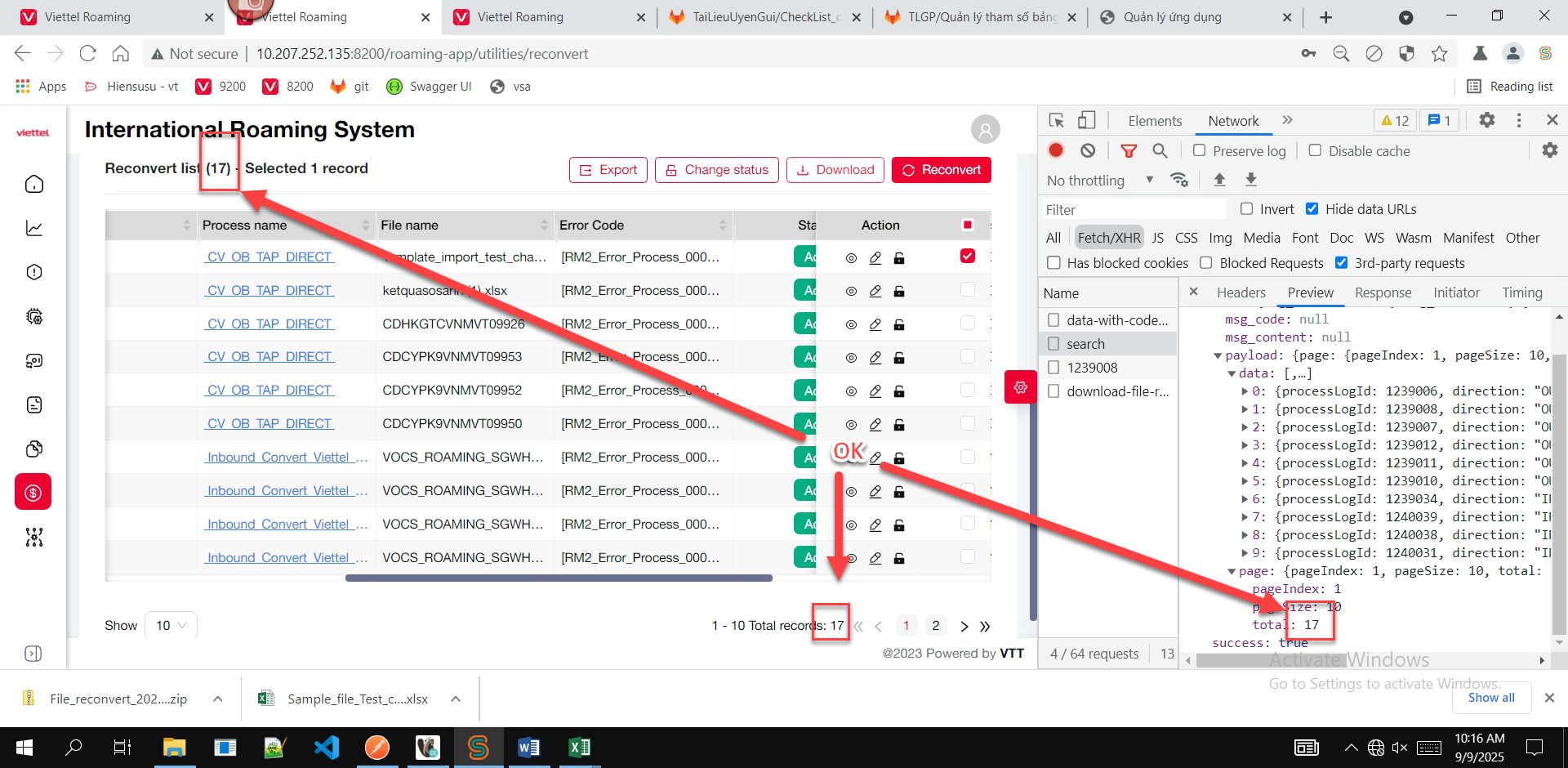The width and height of the screenshot is (1568, 768).
Task: Click view eye icon for ketquasosanh row
Action: point(851,292)
